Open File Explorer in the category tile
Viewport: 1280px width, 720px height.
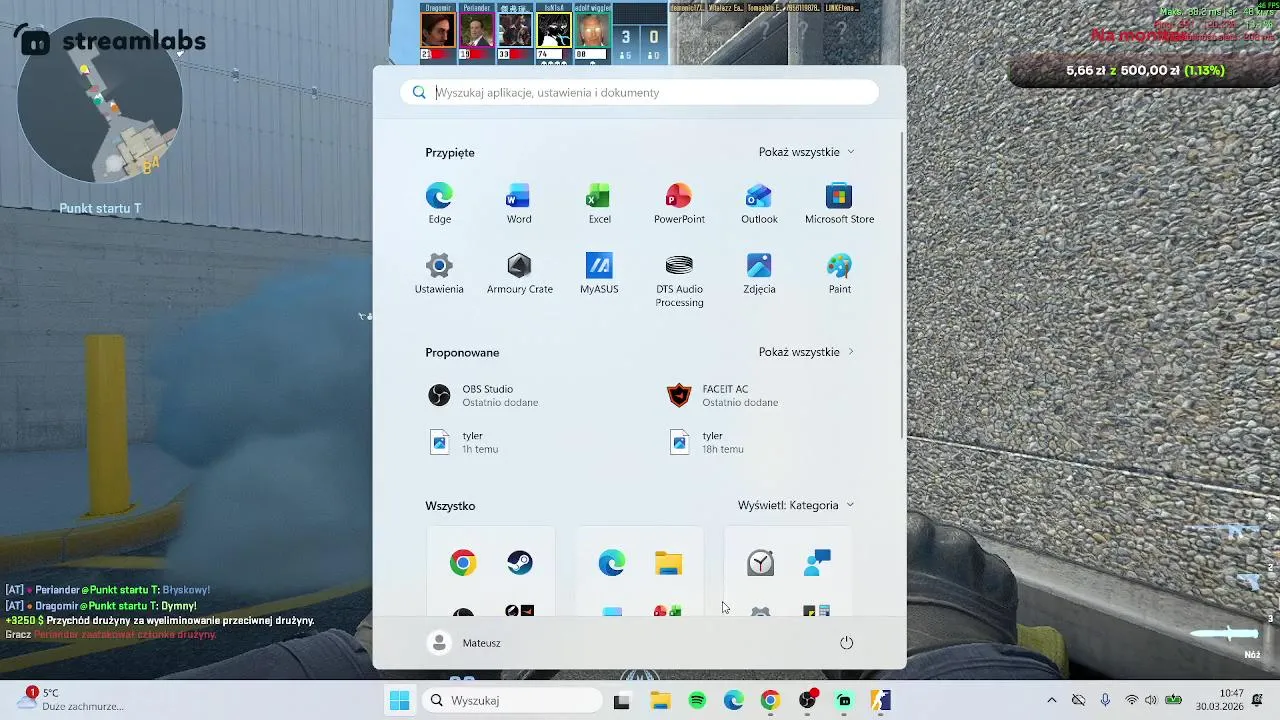pos(668,563)
